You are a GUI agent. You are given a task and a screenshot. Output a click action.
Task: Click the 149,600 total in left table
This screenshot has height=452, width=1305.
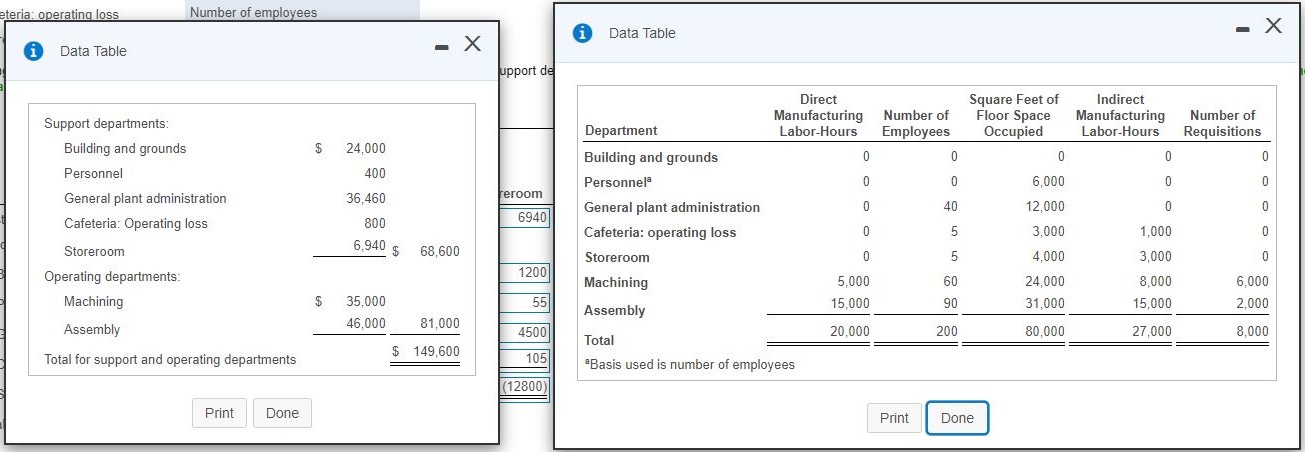pyautogui.click(x=436, y=351)
